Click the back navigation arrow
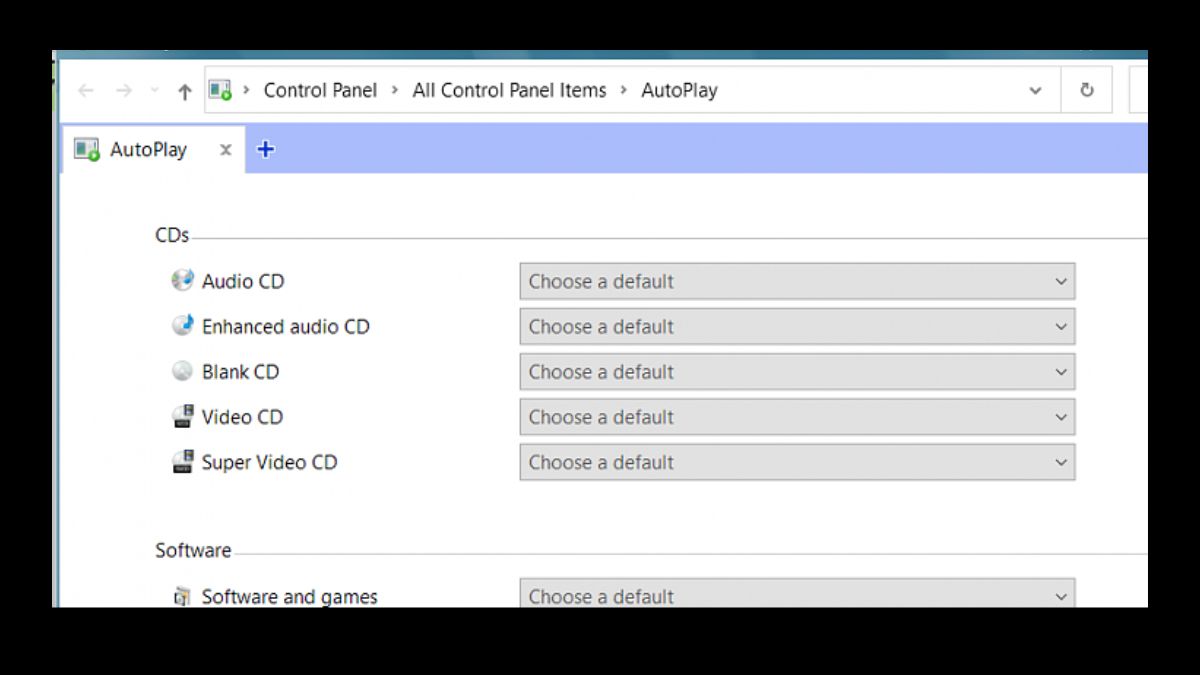Viewport: 1200px width, 675px height. 85,90
